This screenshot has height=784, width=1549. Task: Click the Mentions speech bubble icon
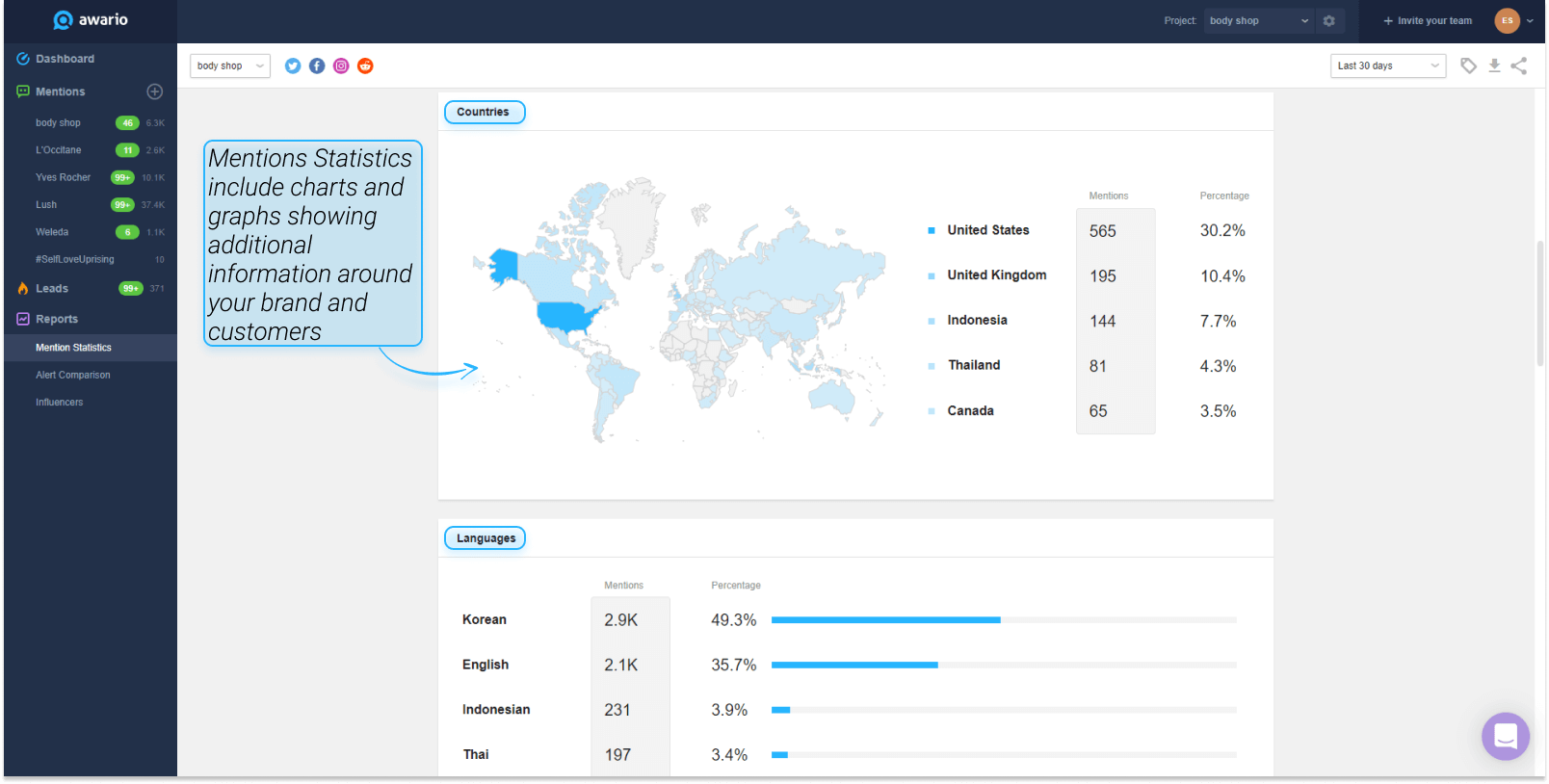(23, 91)
